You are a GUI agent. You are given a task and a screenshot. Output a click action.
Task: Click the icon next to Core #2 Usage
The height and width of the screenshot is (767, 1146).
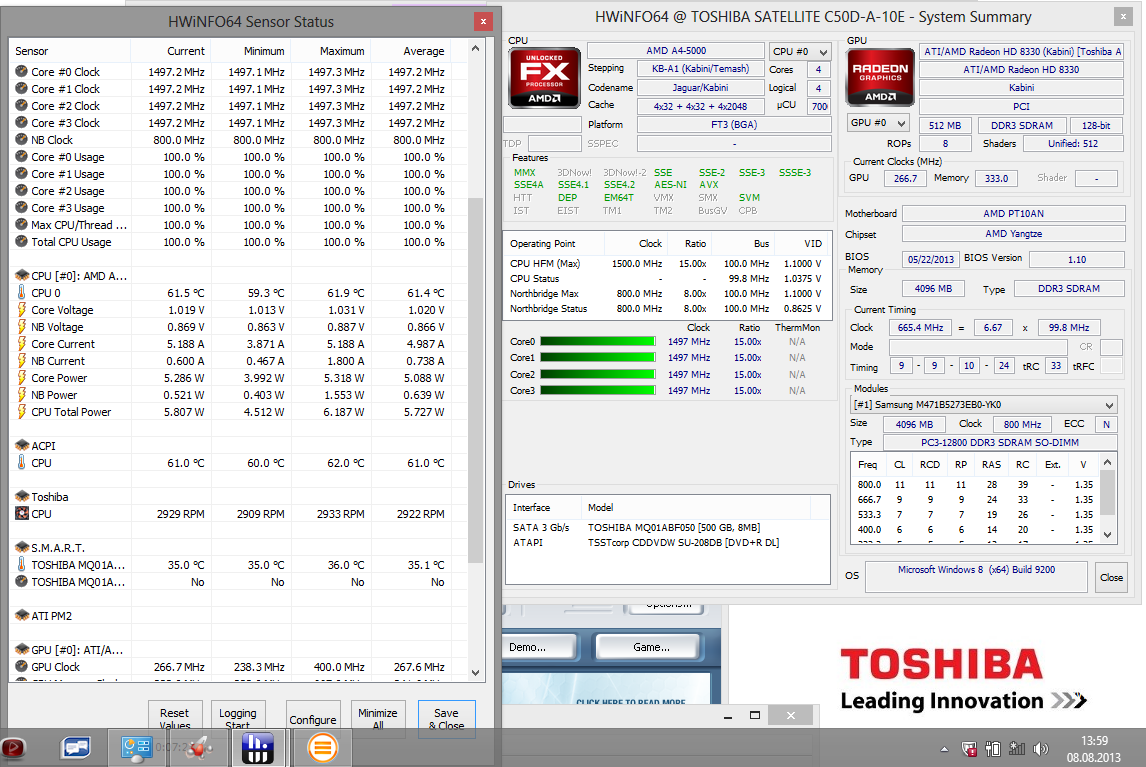21,191
